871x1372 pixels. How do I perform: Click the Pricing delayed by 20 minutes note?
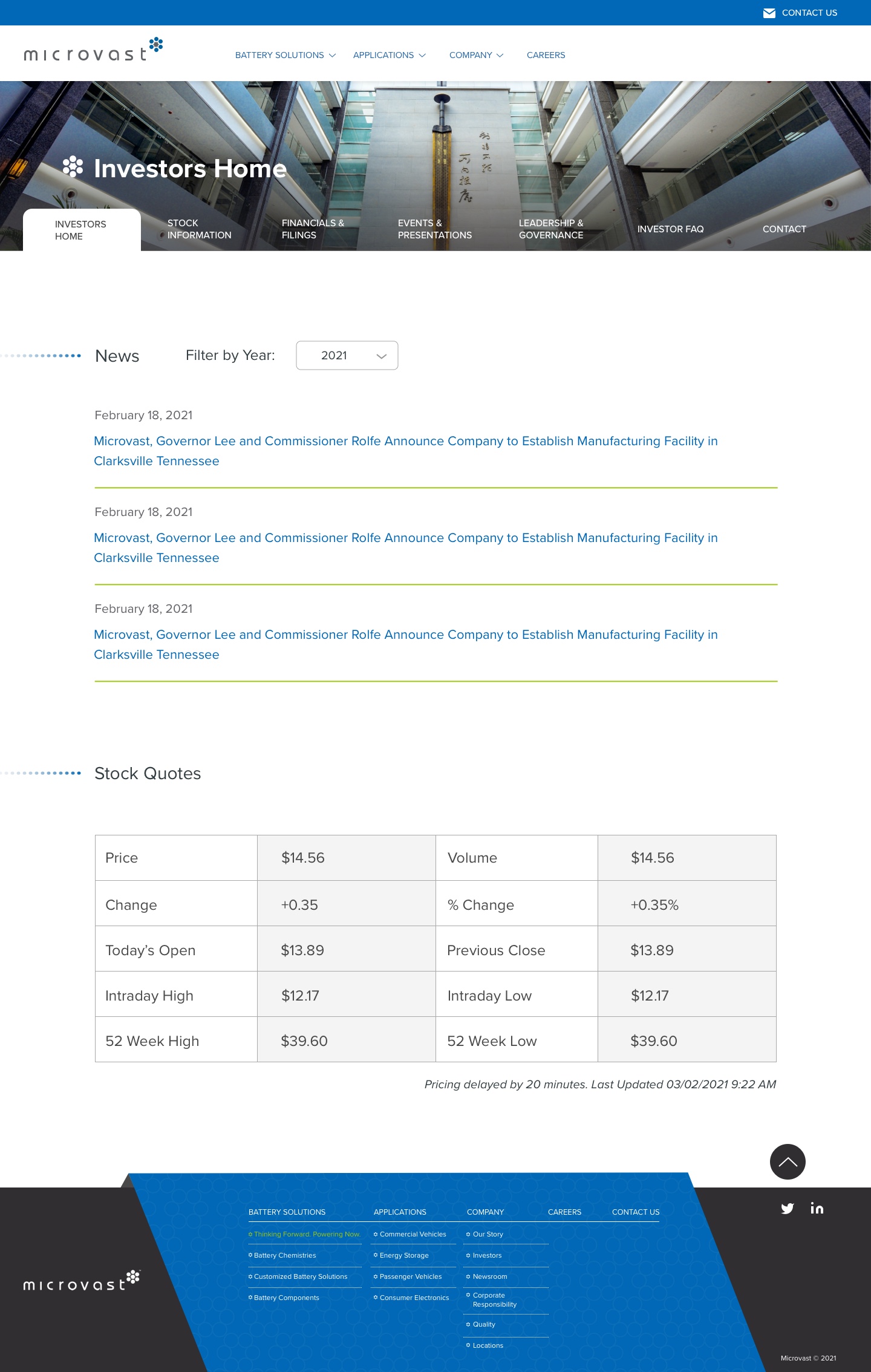[x=600, y=1084]
